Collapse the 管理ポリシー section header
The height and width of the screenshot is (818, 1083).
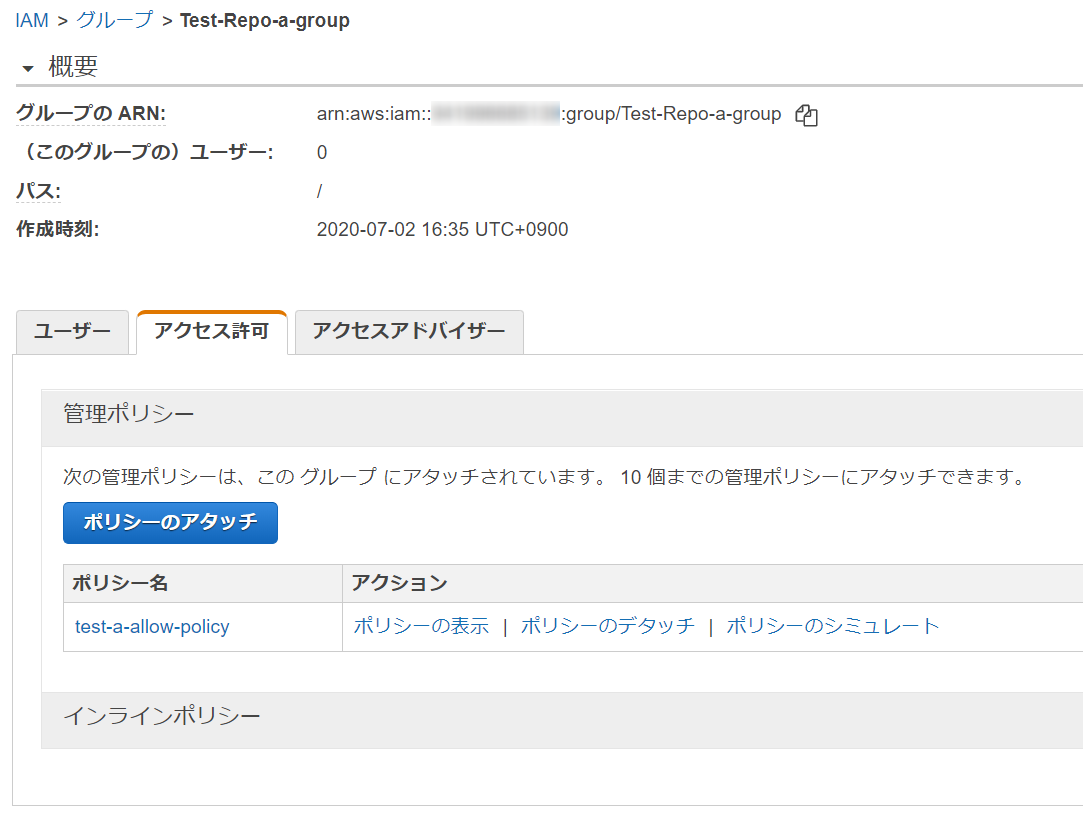coord(129,414)
